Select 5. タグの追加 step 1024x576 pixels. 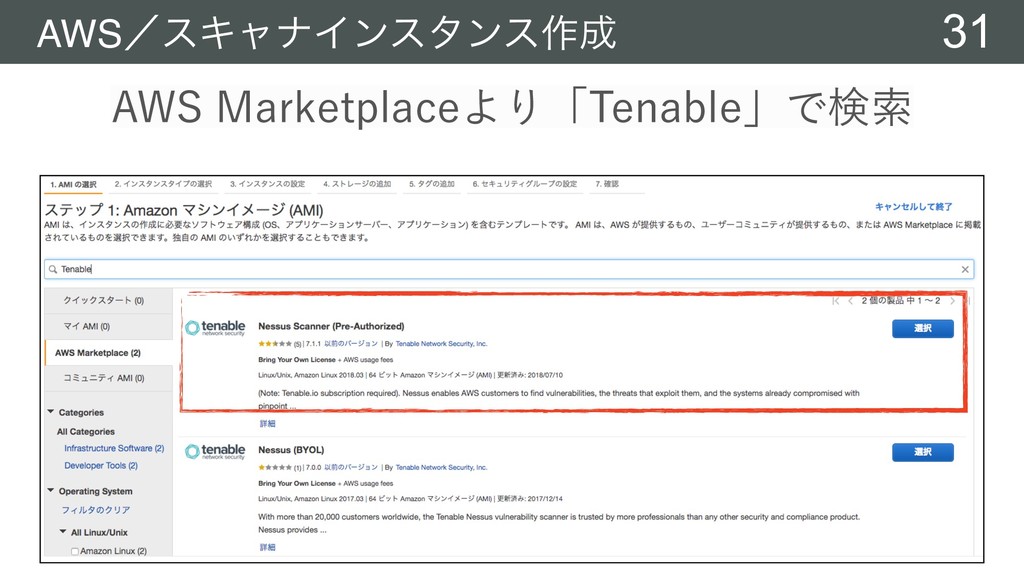(x=431, y=184)
